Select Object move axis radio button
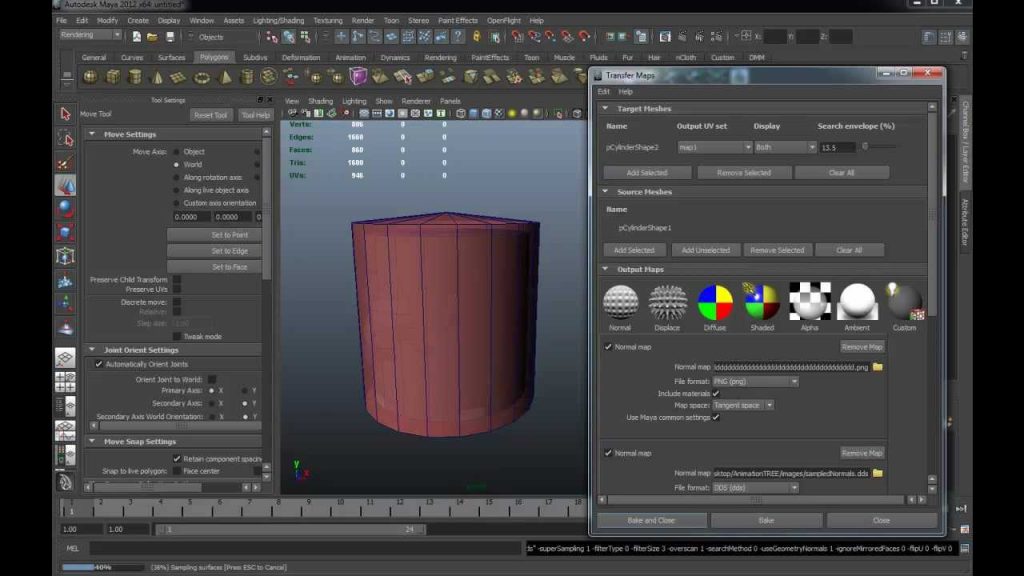 (x=176, y=152)
